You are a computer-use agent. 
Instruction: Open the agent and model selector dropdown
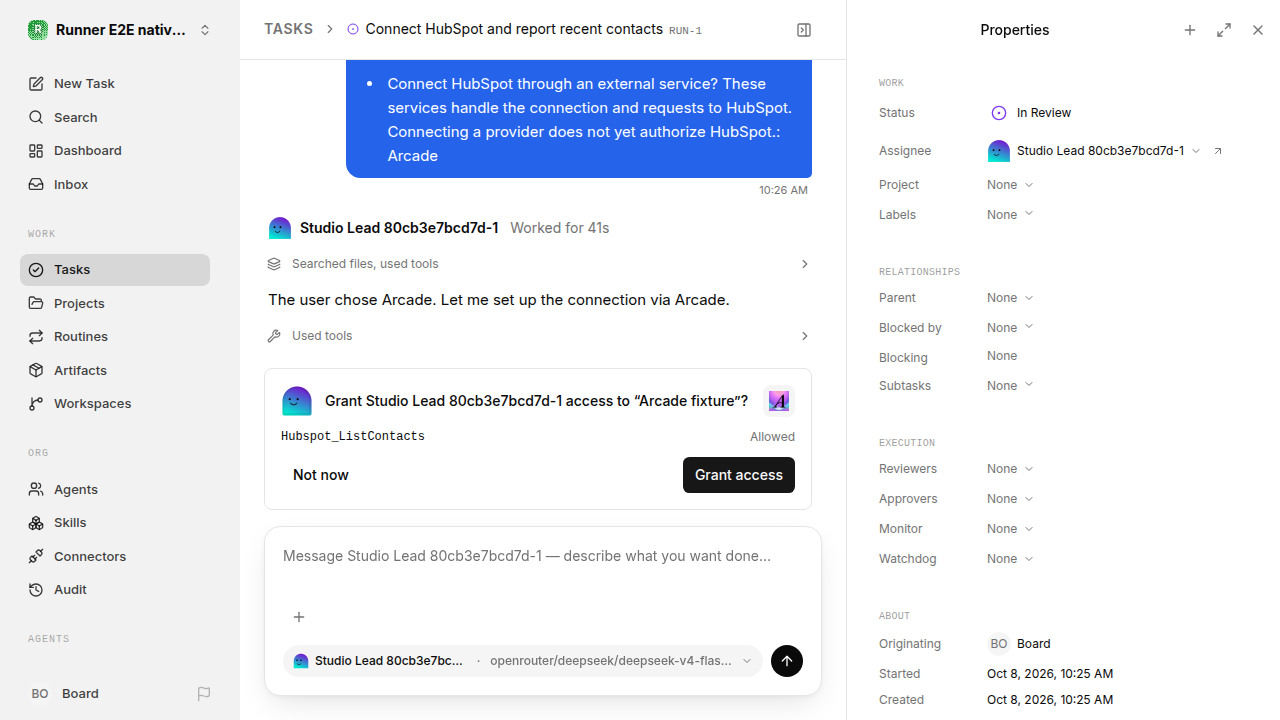[x=523, y=661]
